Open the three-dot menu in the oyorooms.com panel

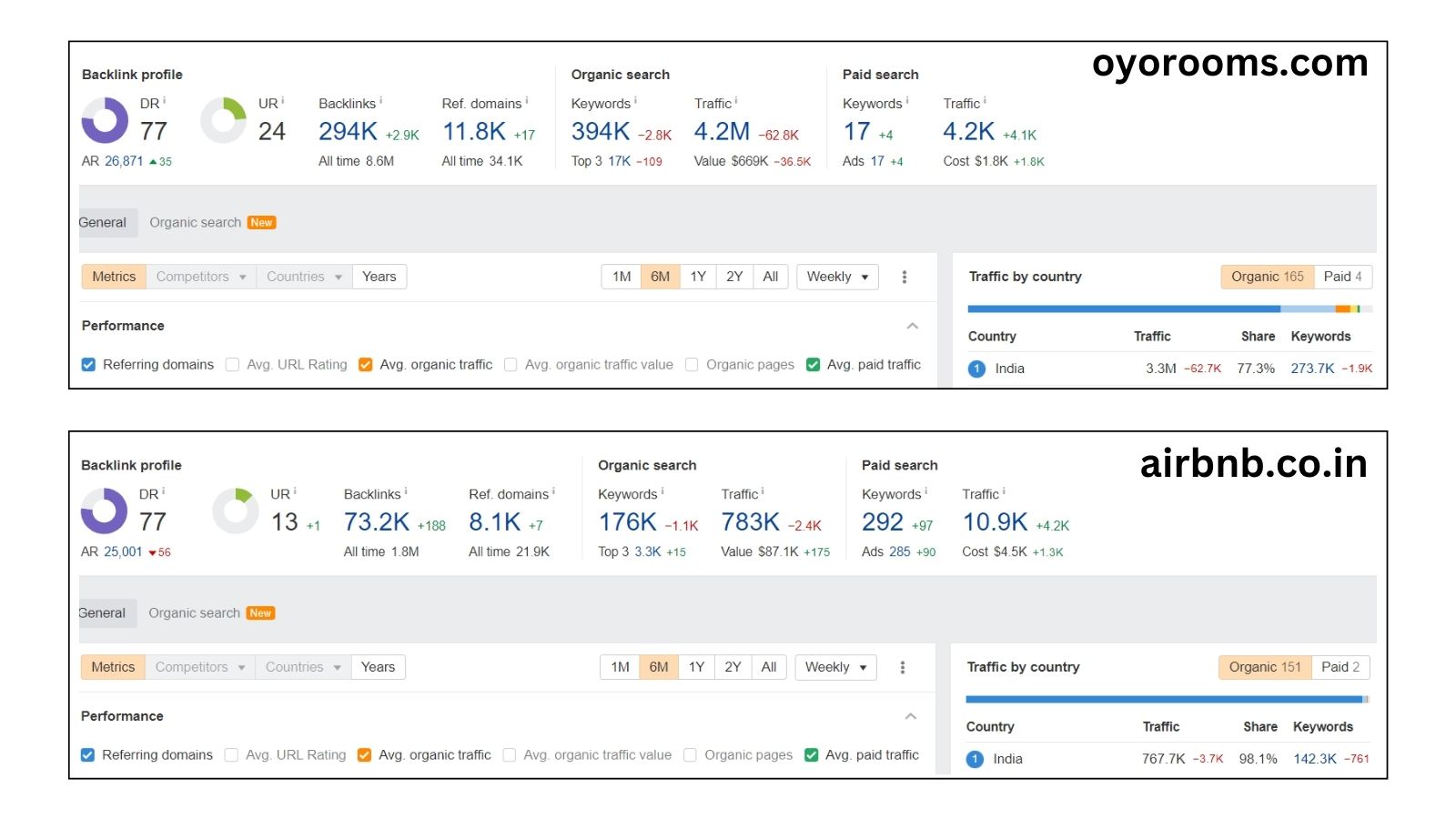904,277
